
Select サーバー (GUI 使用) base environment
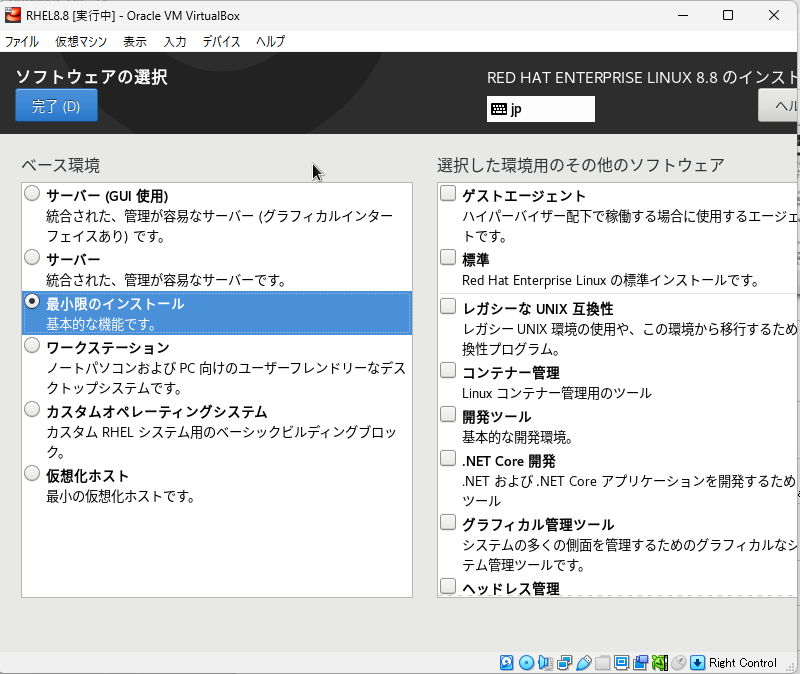click(x=32, y=193)
